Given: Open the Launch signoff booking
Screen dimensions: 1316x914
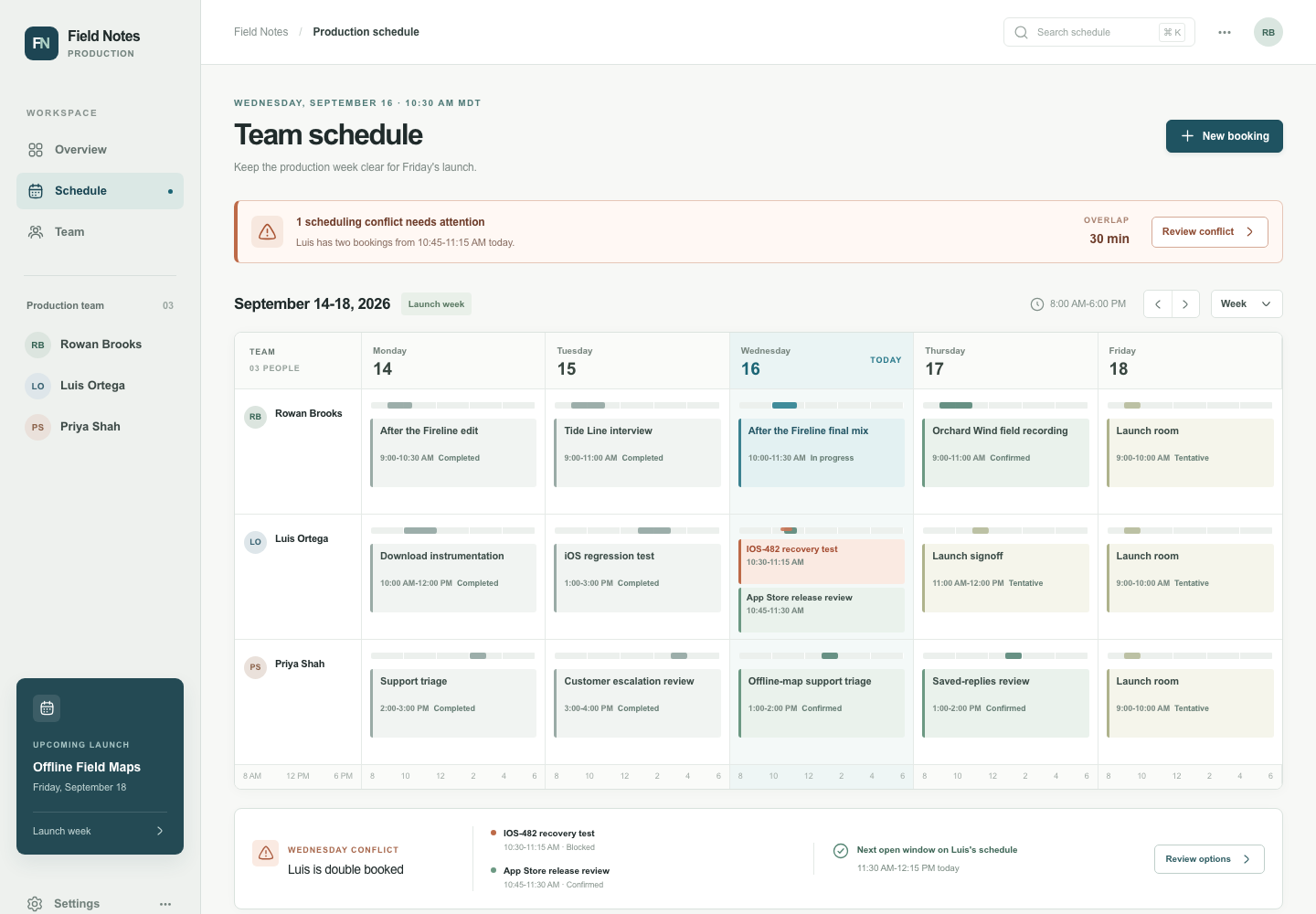Looking at the screenshot, I should tap(1005, 578).
